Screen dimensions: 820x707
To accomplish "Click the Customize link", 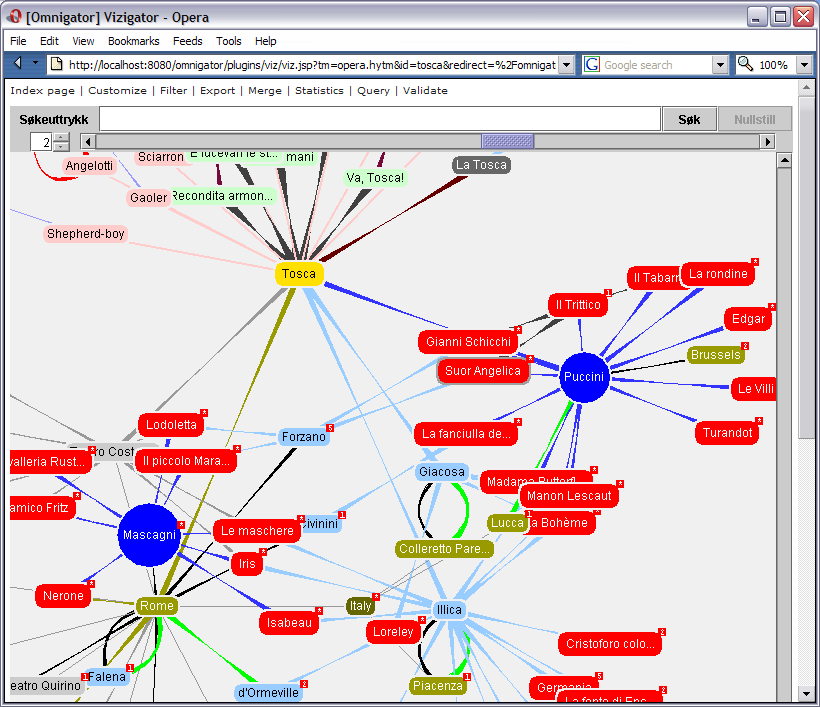I will point(117,90).
